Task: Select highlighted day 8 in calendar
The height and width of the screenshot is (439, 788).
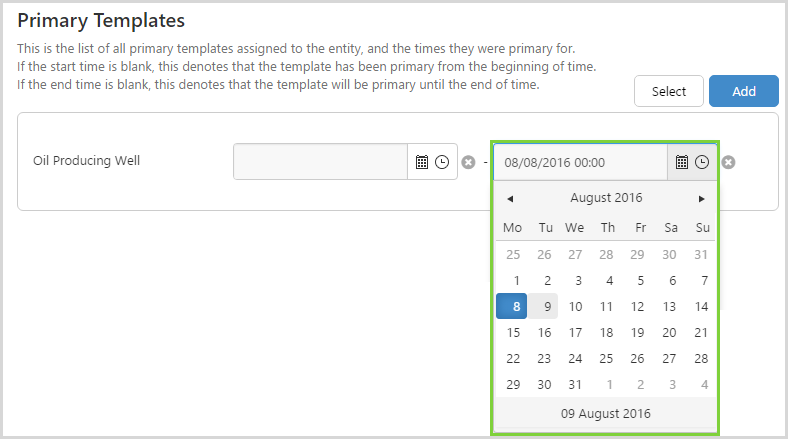Action: point(512,307)
